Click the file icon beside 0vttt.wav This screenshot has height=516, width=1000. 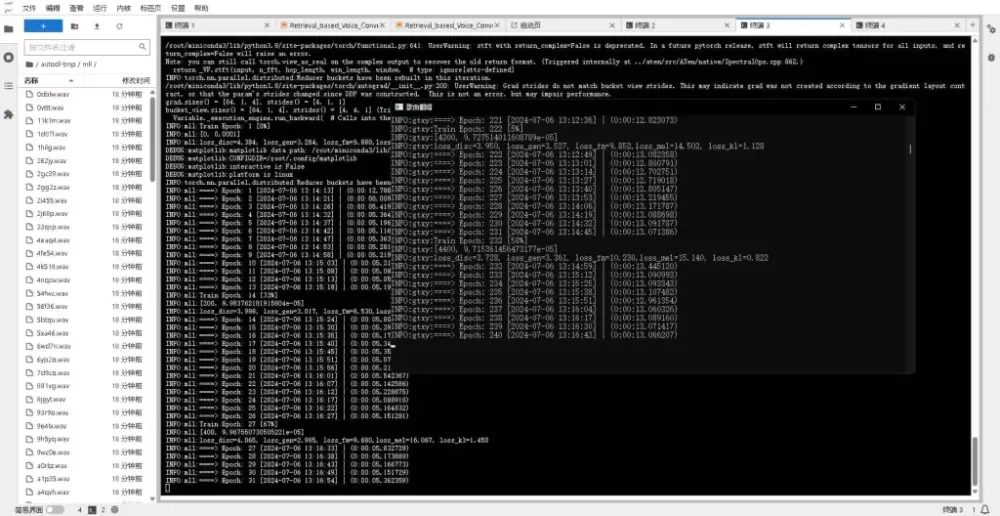tap(29, 108)
